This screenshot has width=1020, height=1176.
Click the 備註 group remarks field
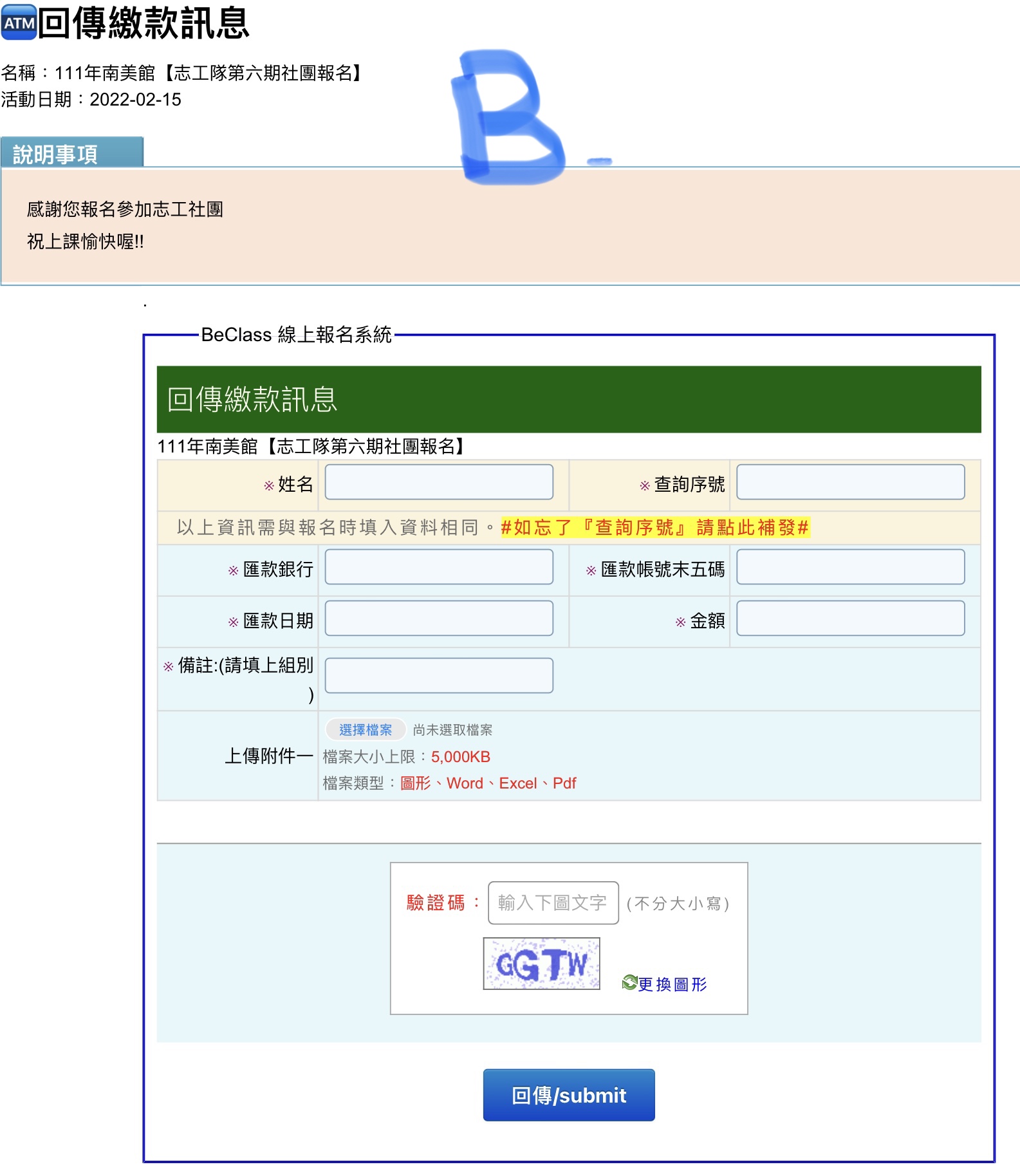438,676
